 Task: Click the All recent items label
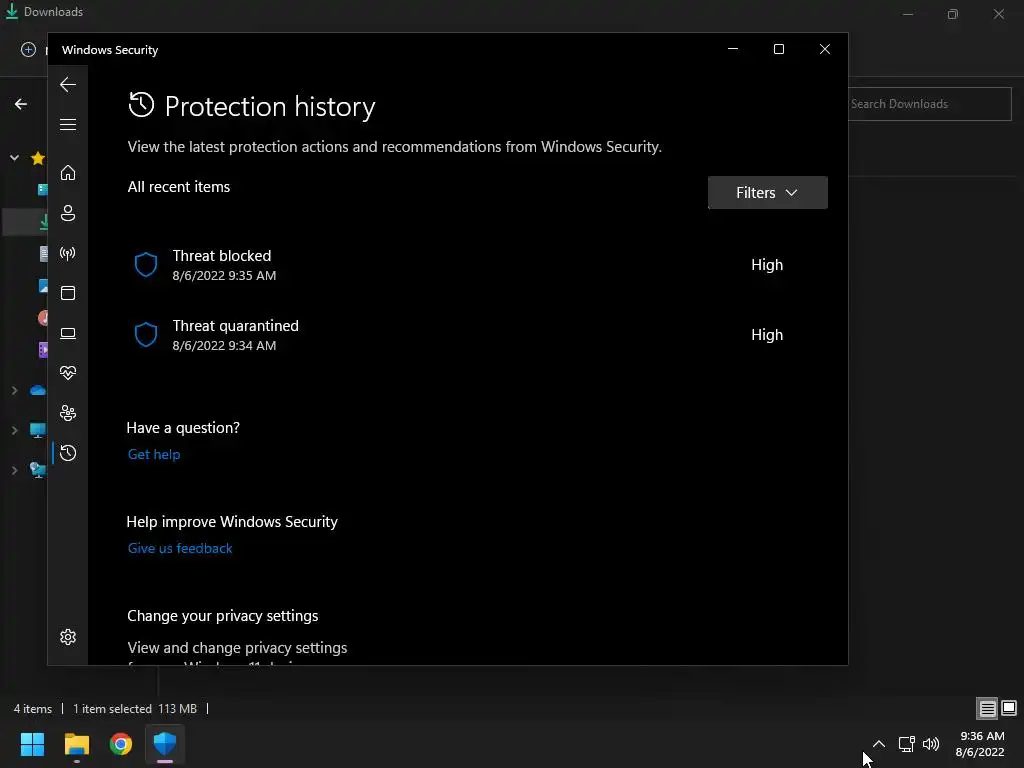click(179, 187)
